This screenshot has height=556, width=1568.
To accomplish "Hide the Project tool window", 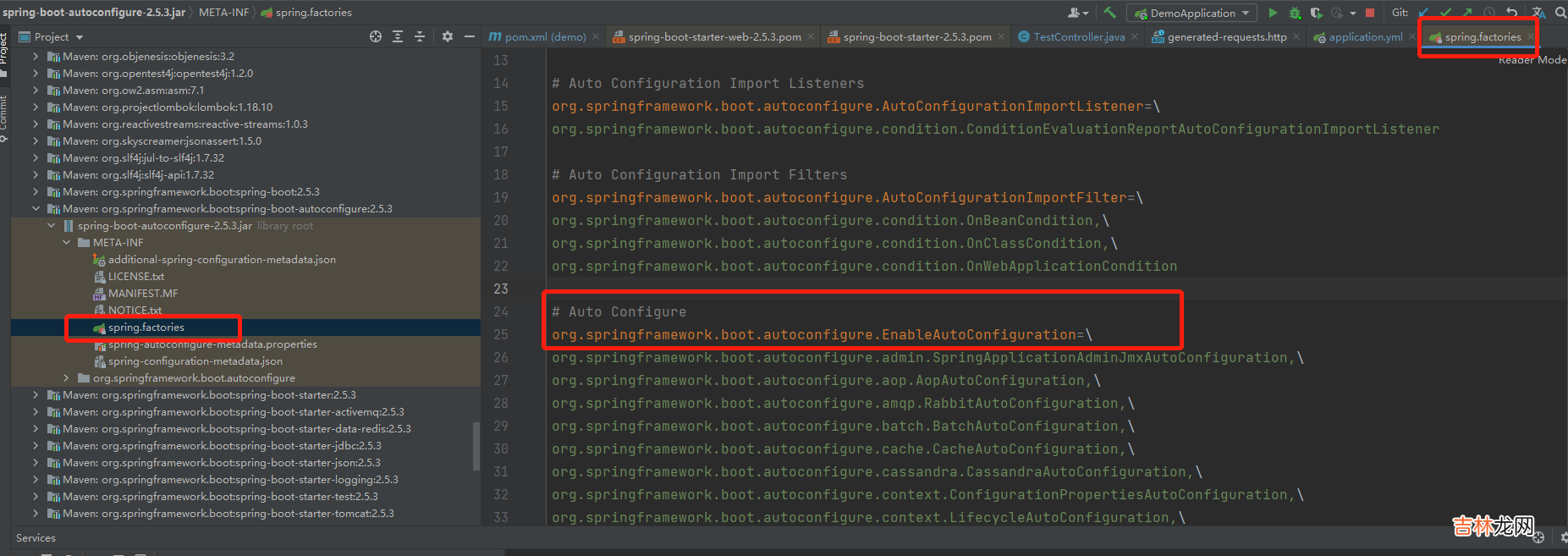I will pyautogui.click(x=470, y=36).
